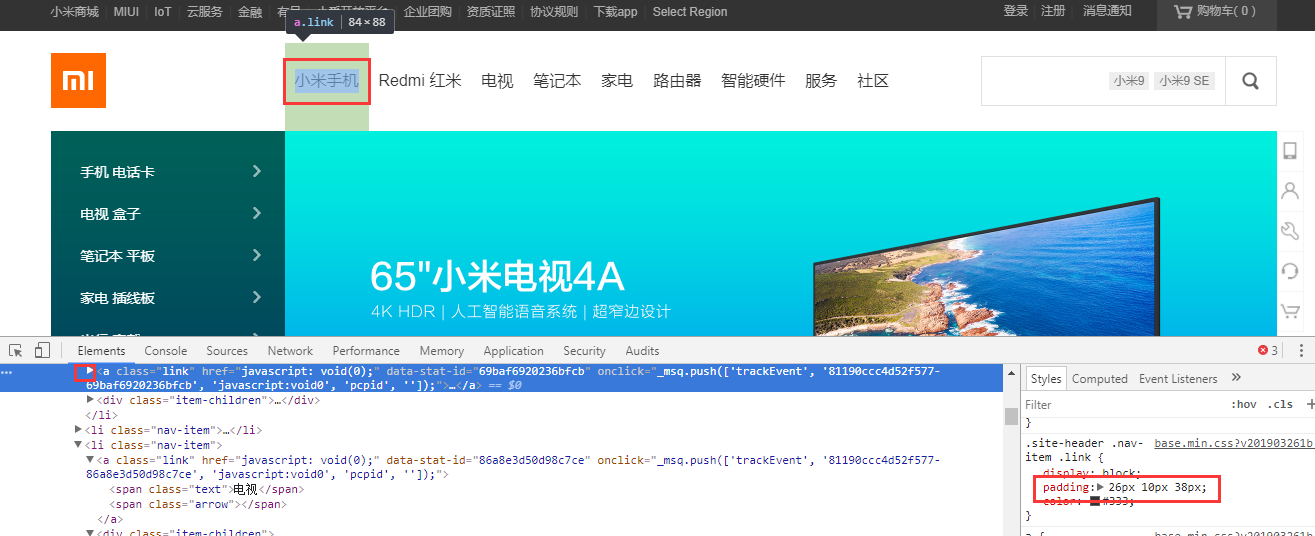1315x536 pixels.
Task: Click the Styles Filter input field
Action: [x=1122, y=405]
